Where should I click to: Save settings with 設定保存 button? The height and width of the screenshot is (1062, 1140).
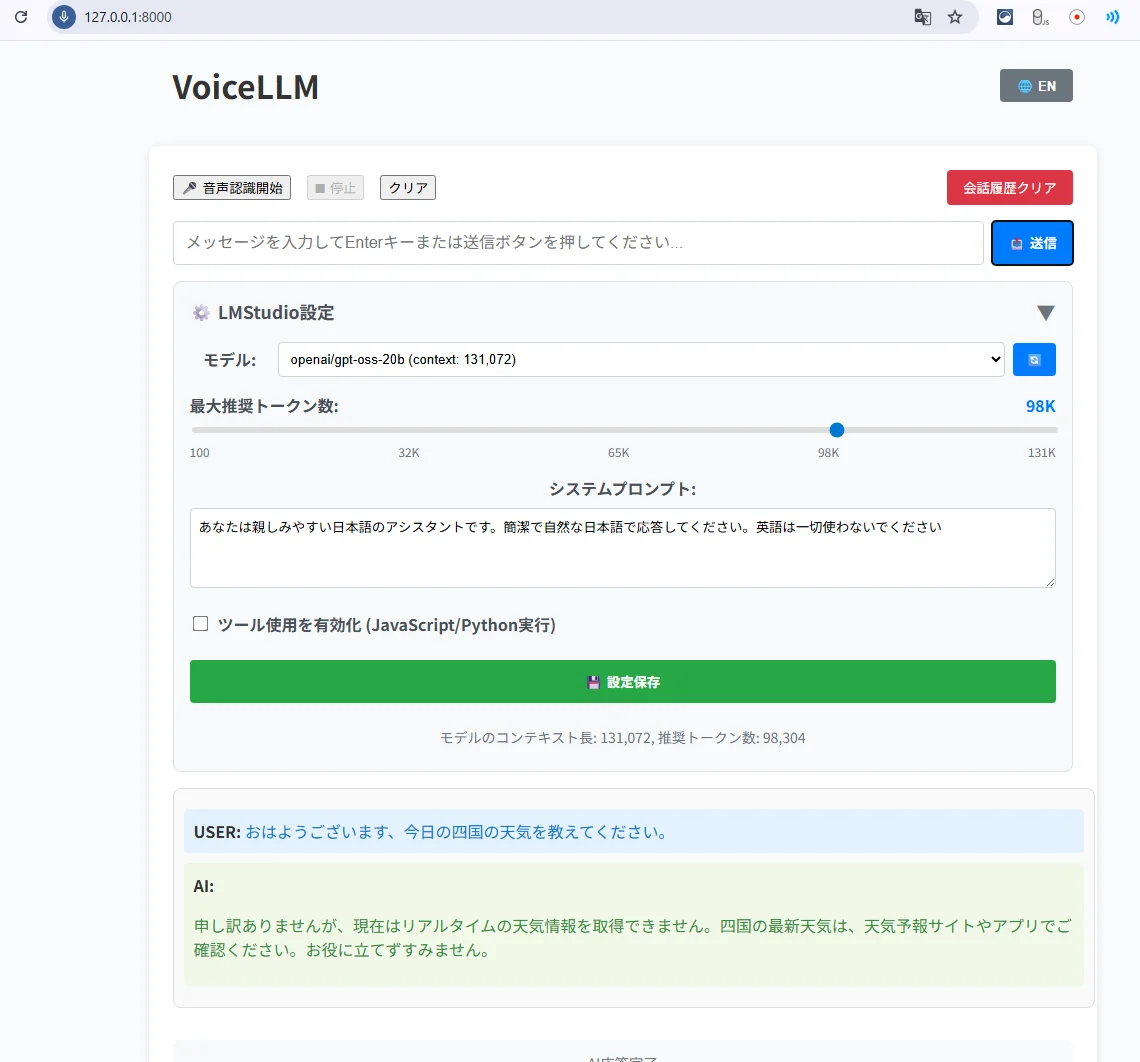(622, 682)
